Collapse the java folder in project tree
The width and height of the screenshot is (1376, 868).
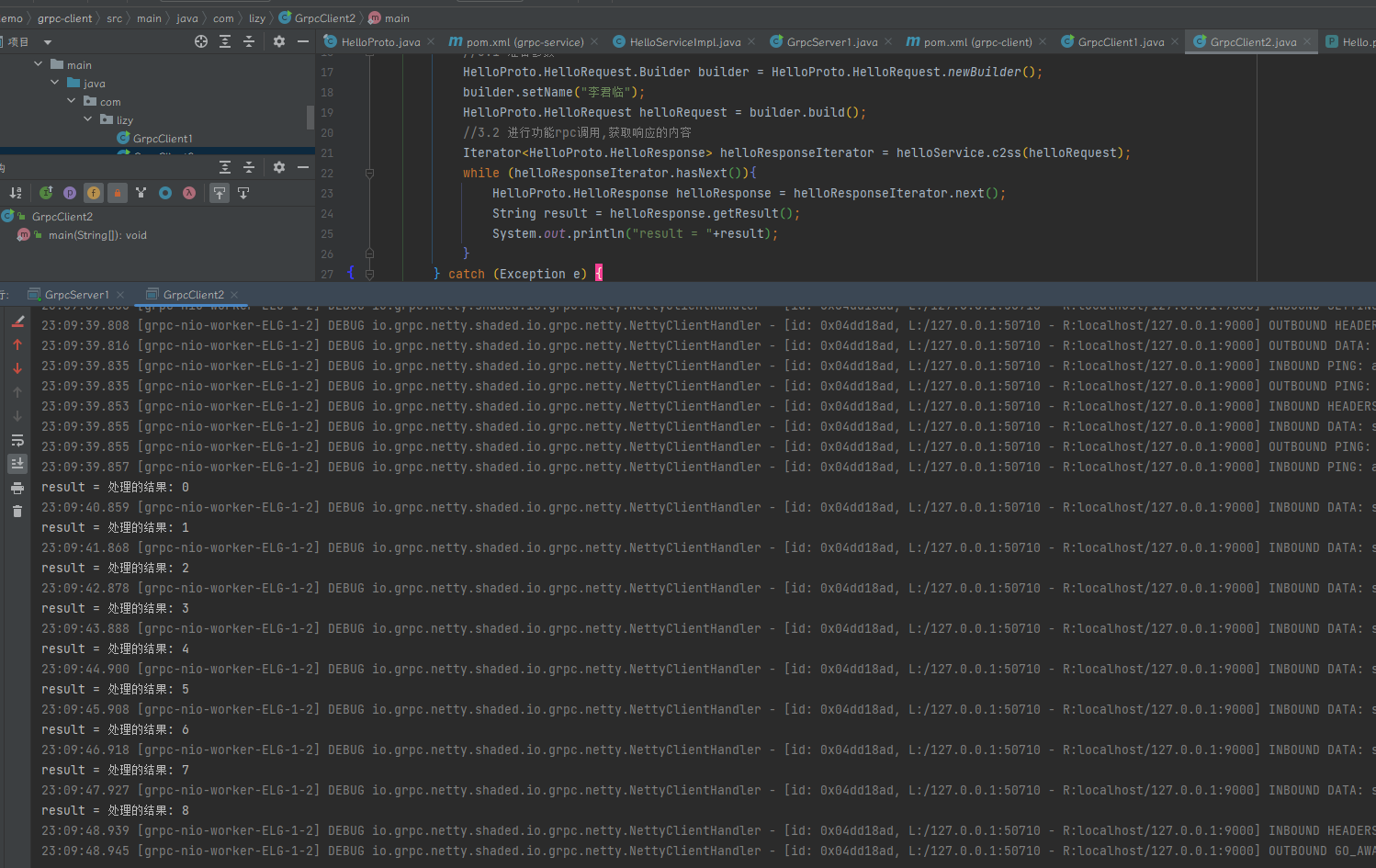[55, 83]
